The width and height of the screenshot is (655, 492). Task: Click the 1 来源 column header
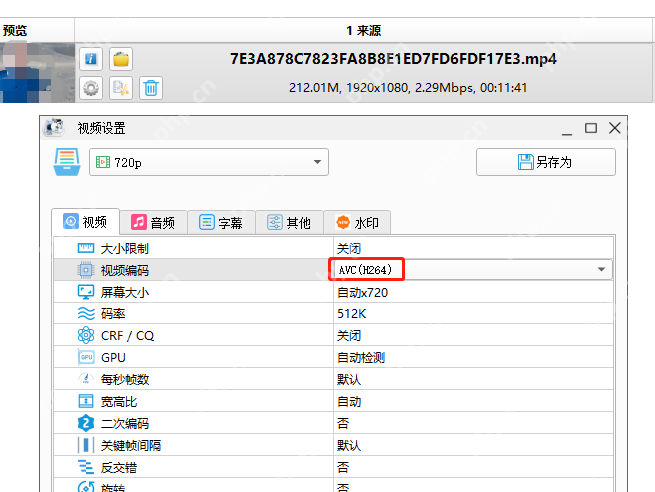[x=363, y=30]
